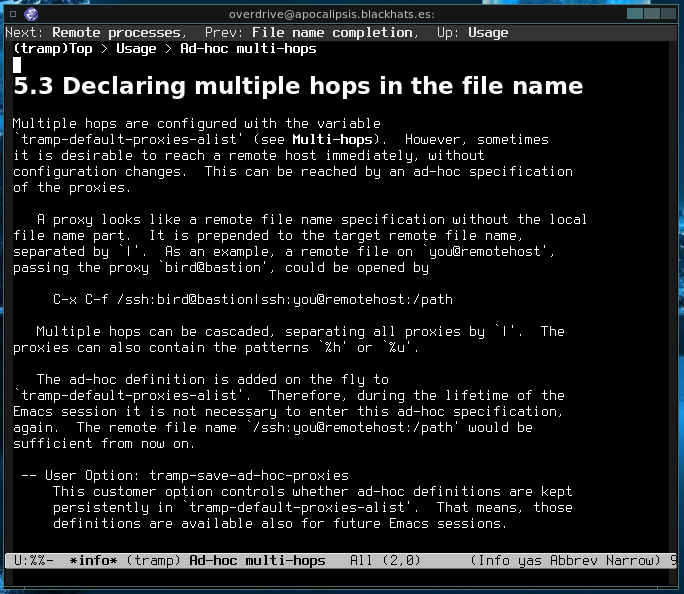The image size is (684, 594).
Task: Click the vertical scrollbar on the right edge
Action: pos(674,297)
